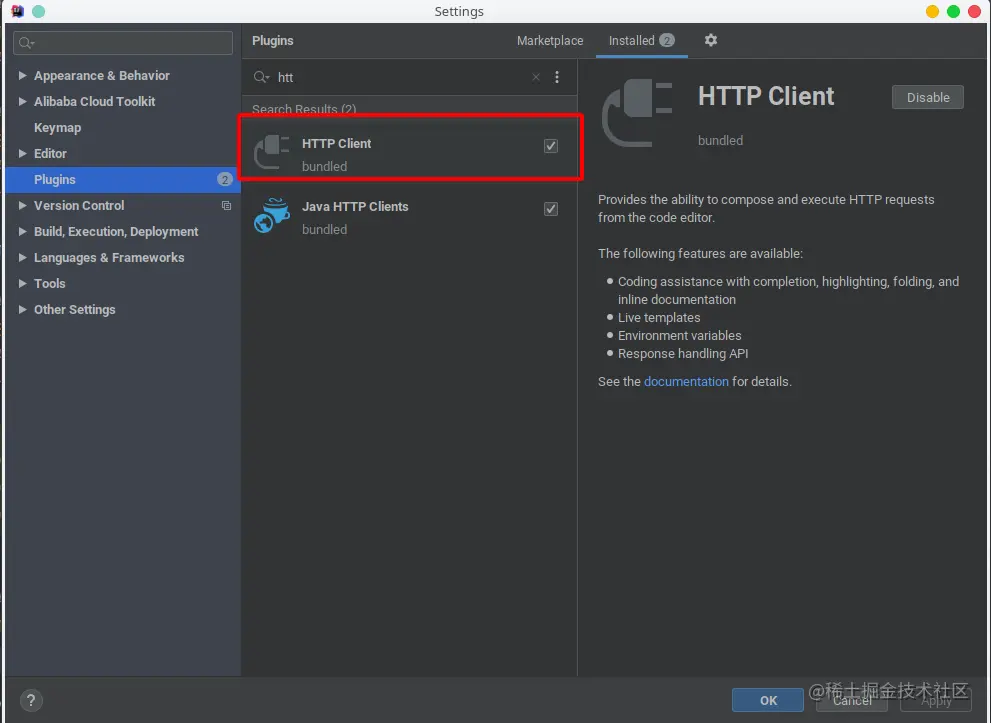Viewport: 991px width, 723px height.
Task: Expand Alibaba Cloud Toolkit arrow
Action: [x=23, y=101]
